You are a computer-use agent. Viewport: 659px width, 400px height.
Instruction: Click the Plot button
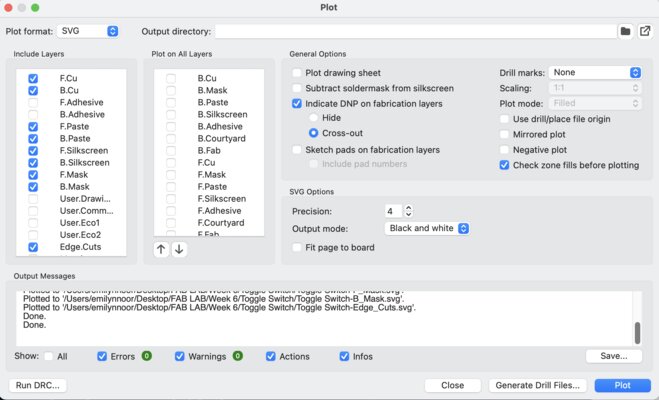(x=622, y=385)
